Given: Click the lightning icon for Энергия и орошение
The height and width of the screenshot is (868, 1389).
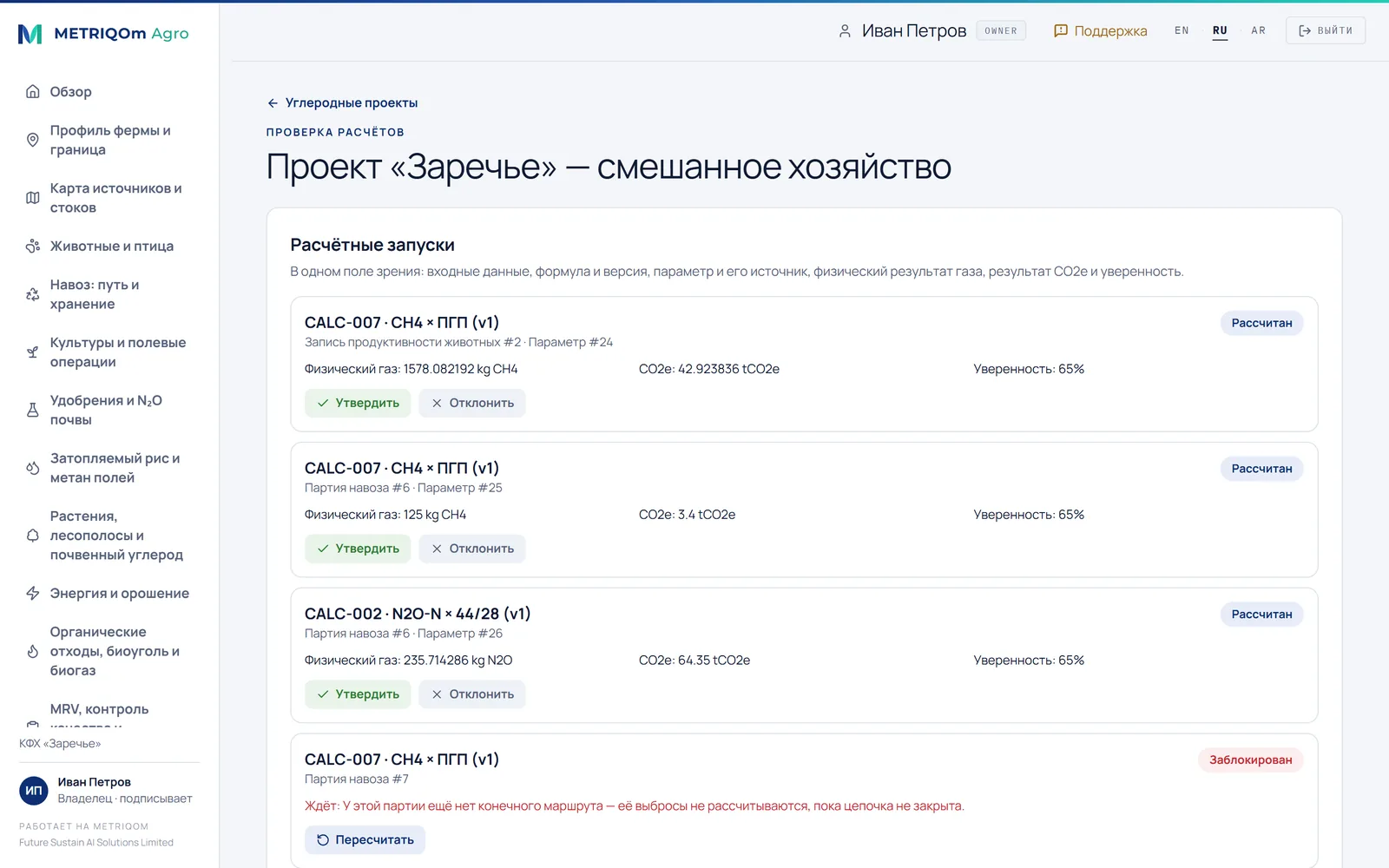Looking at the screenshot, I should (x=33, y=594).
